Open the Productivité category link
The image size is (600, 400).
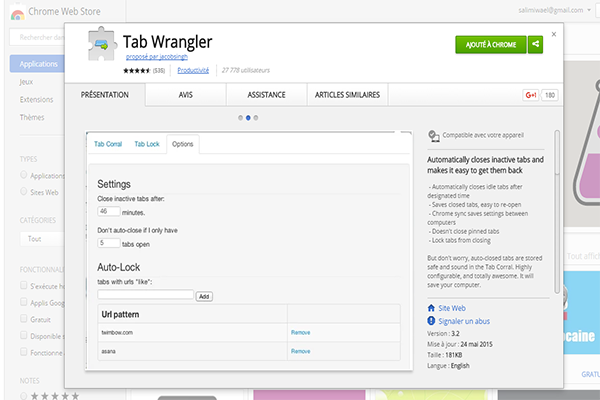pos(193,70)
